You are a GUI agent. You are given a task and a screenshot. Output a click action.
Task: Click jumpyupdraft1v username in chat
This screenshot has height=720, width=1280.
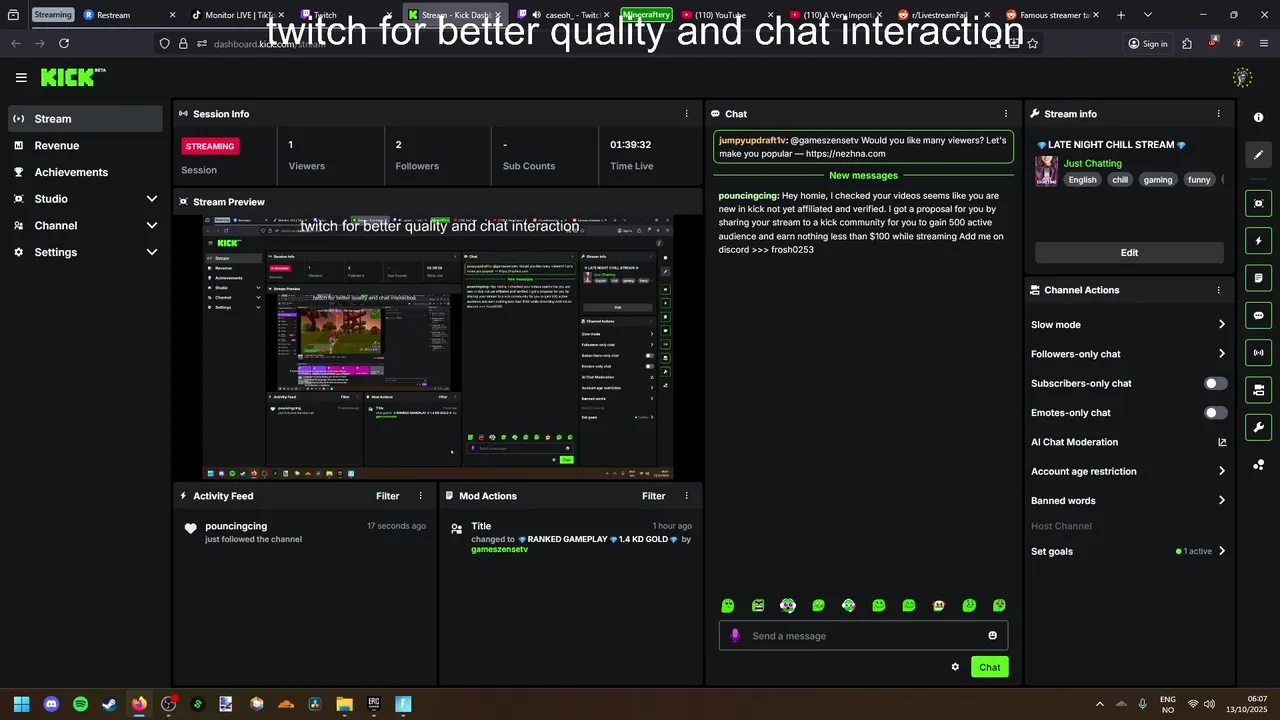752,141
